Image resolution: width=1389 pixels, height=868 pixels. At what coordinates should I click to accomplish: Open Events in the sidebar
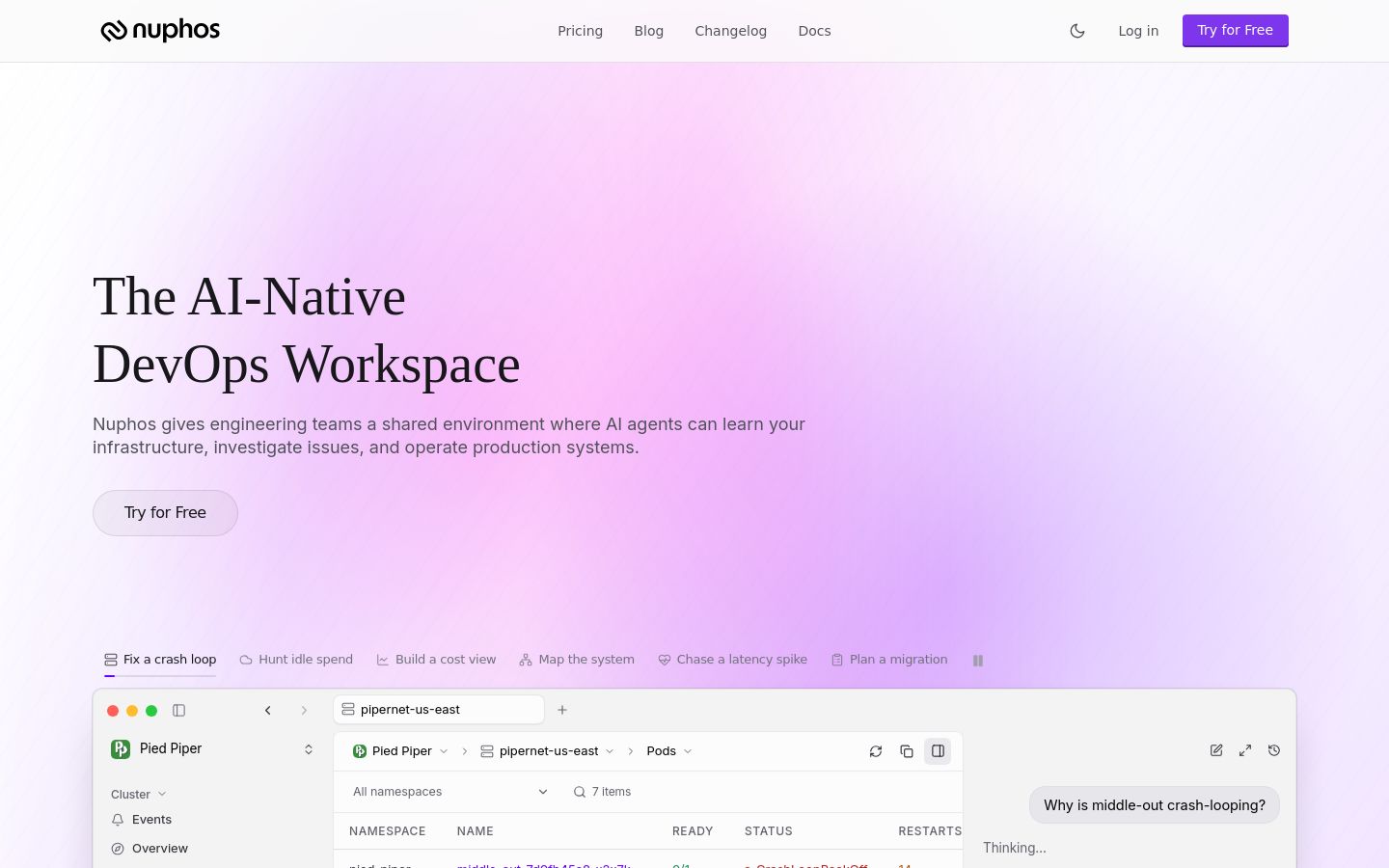click(142, 820)
